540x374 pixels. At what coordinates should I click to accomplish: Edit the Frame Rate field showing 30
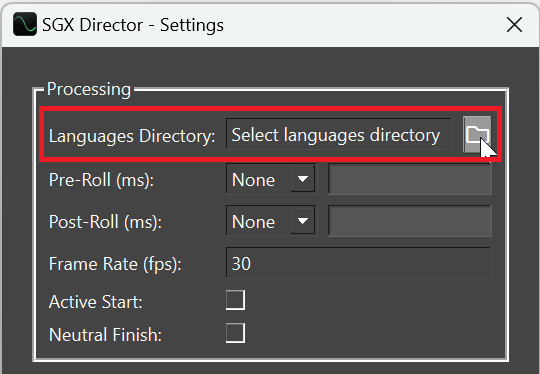point(359,263)
